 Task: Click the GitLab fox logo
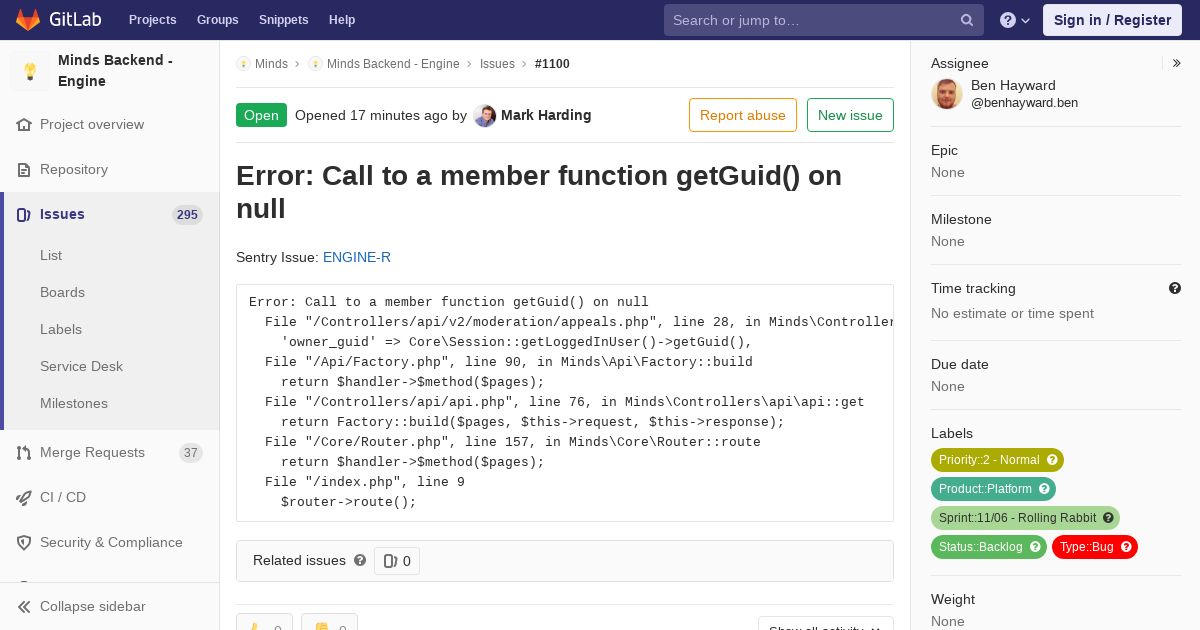pyautogui.click(x=28, y=20)
